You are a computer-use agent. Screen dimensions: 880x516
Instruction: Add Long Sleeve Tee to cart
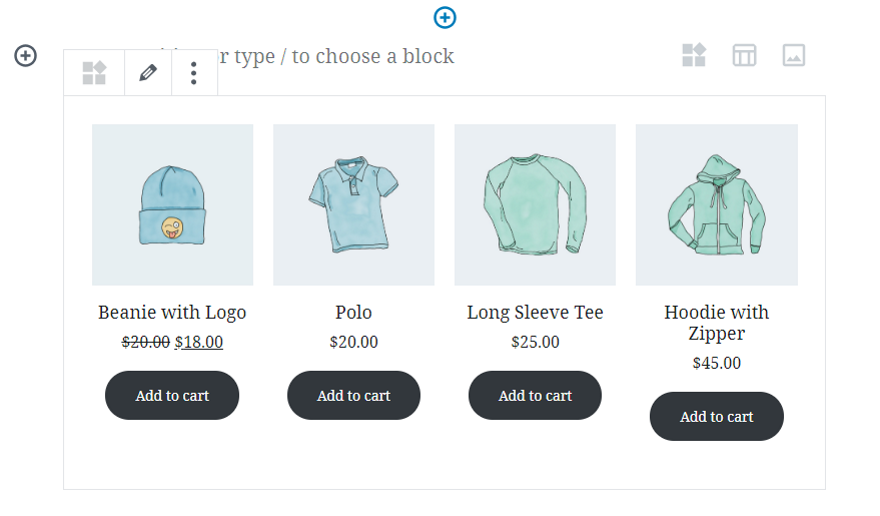pyautogui.click(x=535, y=395)
